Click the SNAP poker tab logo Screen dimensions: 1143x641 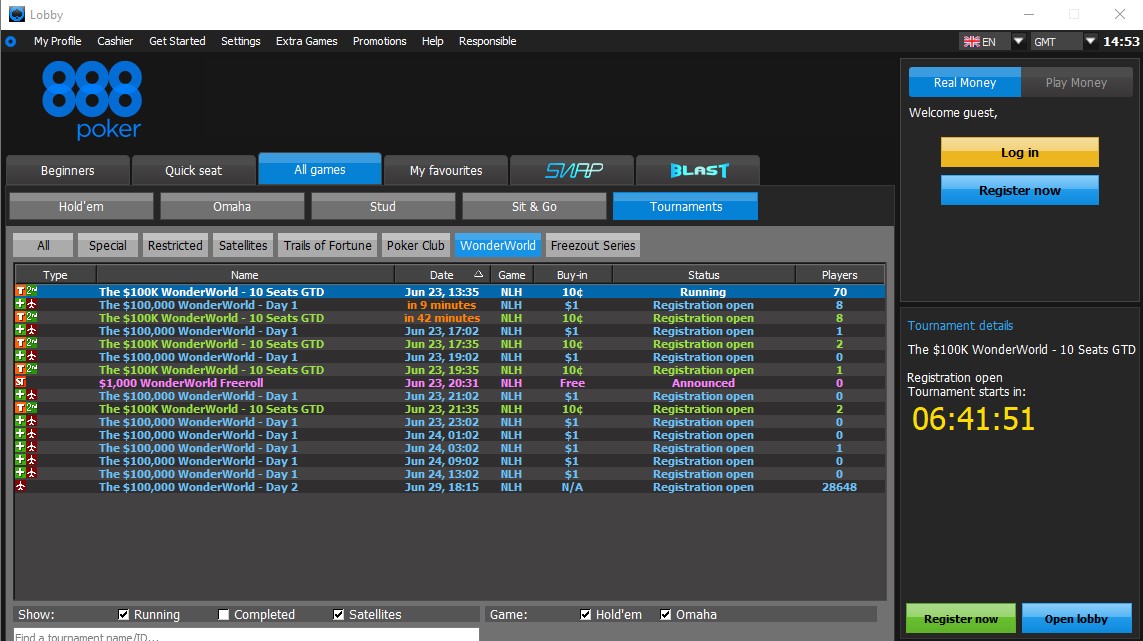point(573,170)
